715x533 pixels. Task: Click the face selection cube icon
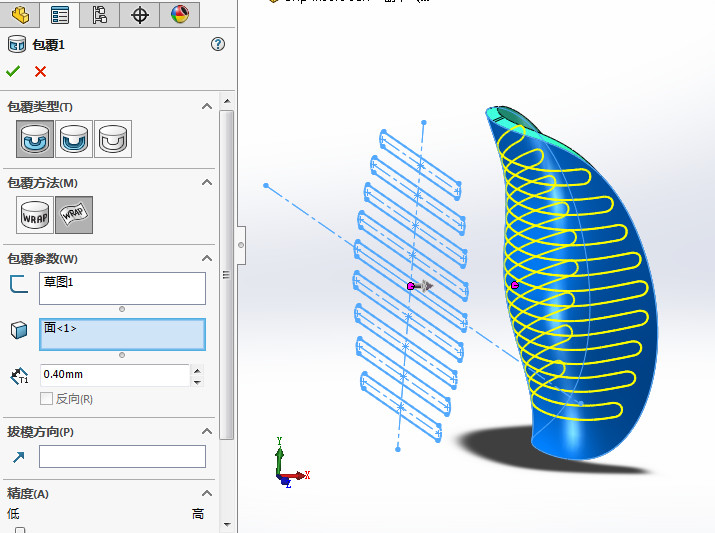coord(19,330)
